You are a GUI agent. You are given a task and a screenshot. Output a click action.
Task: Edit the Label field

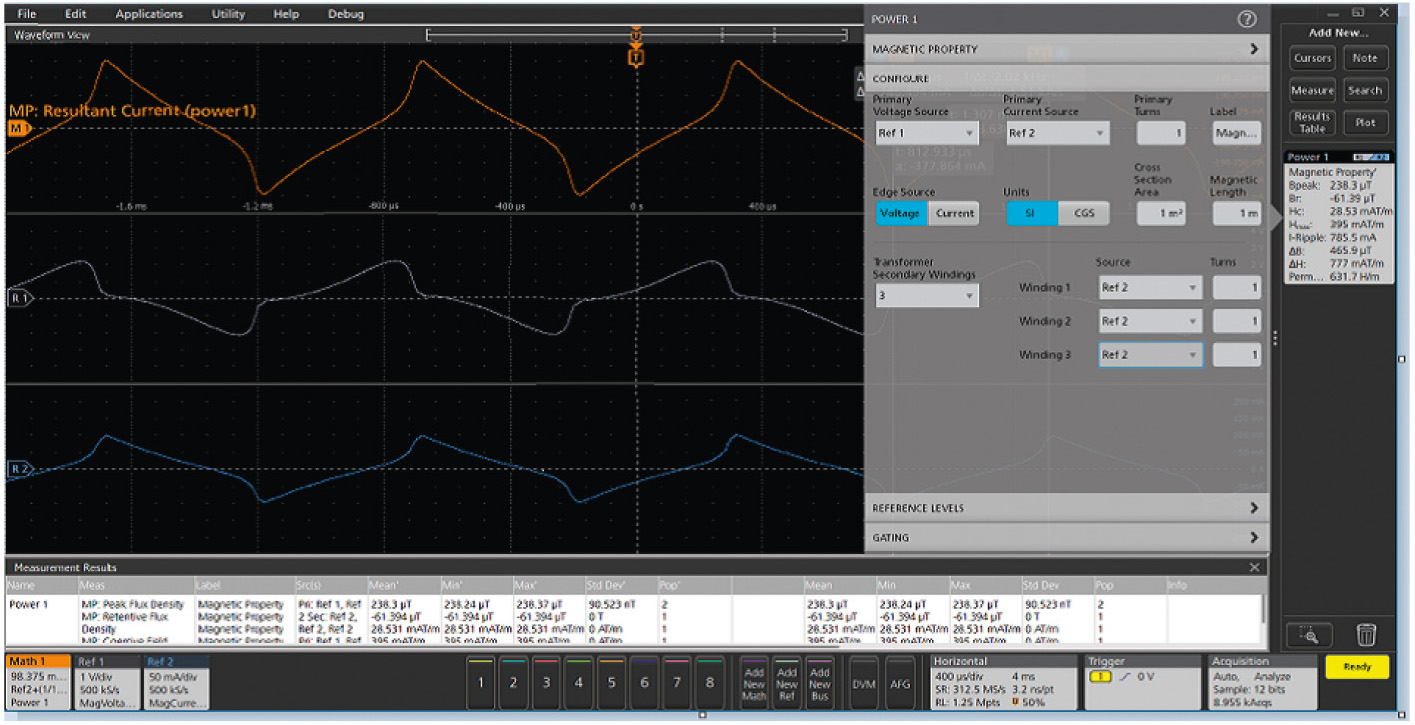tap(1237, 132)
